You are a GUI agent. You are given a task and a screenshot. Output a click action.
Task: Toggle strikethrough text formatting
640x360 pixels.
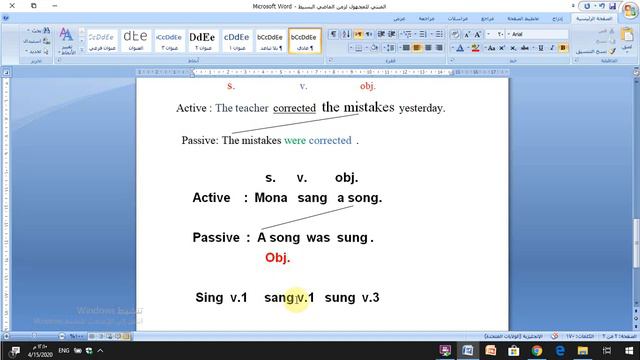pyautogui.click(x=524, y=48)
